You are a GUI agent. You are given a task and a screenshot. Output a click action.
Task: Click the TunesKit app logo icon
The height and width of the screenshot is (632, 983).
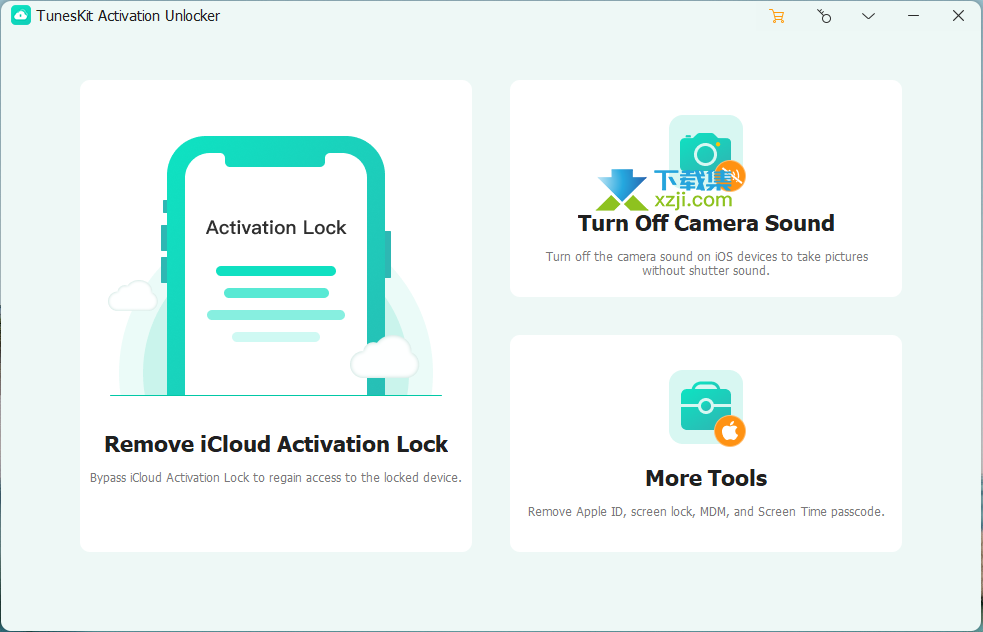pyautogui.click(x=21, y=16)
